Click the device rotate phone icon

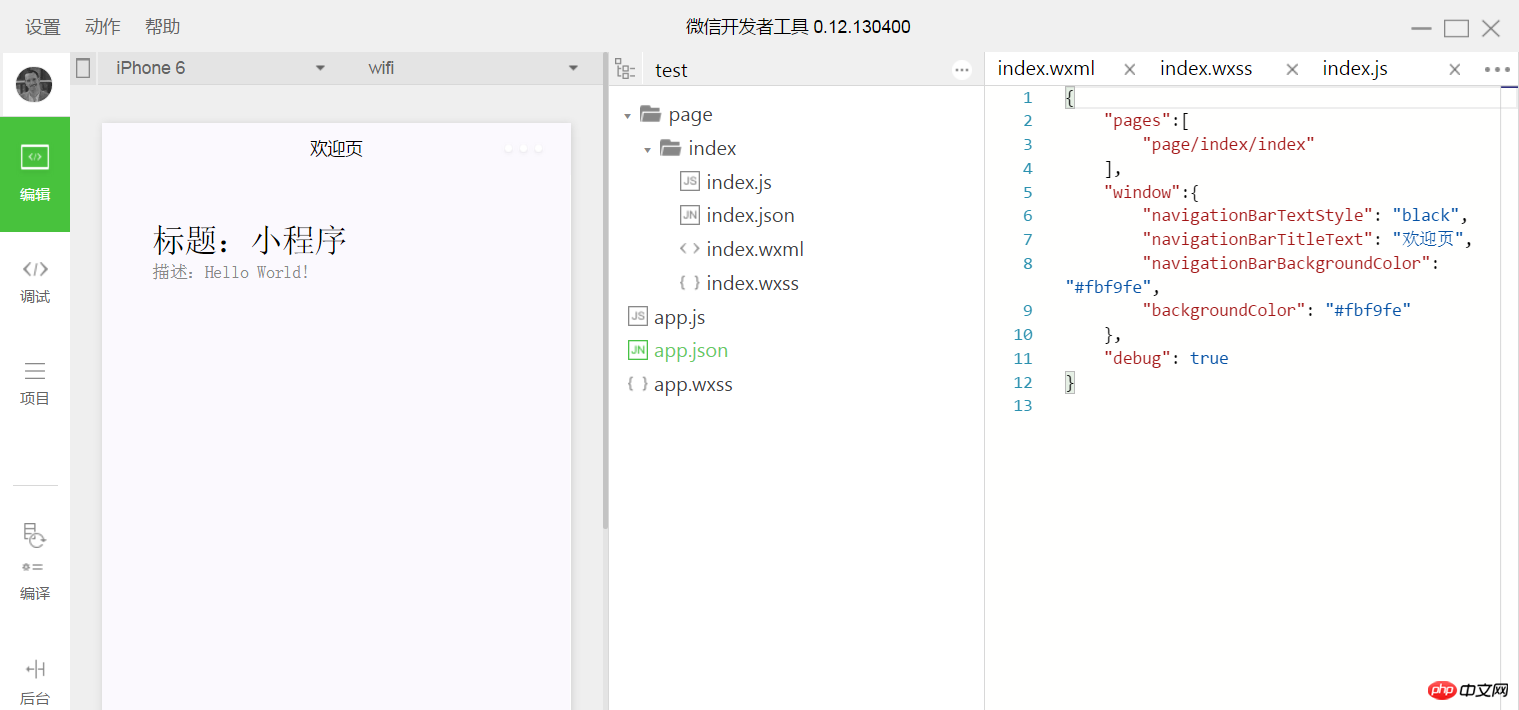(83, 68)
